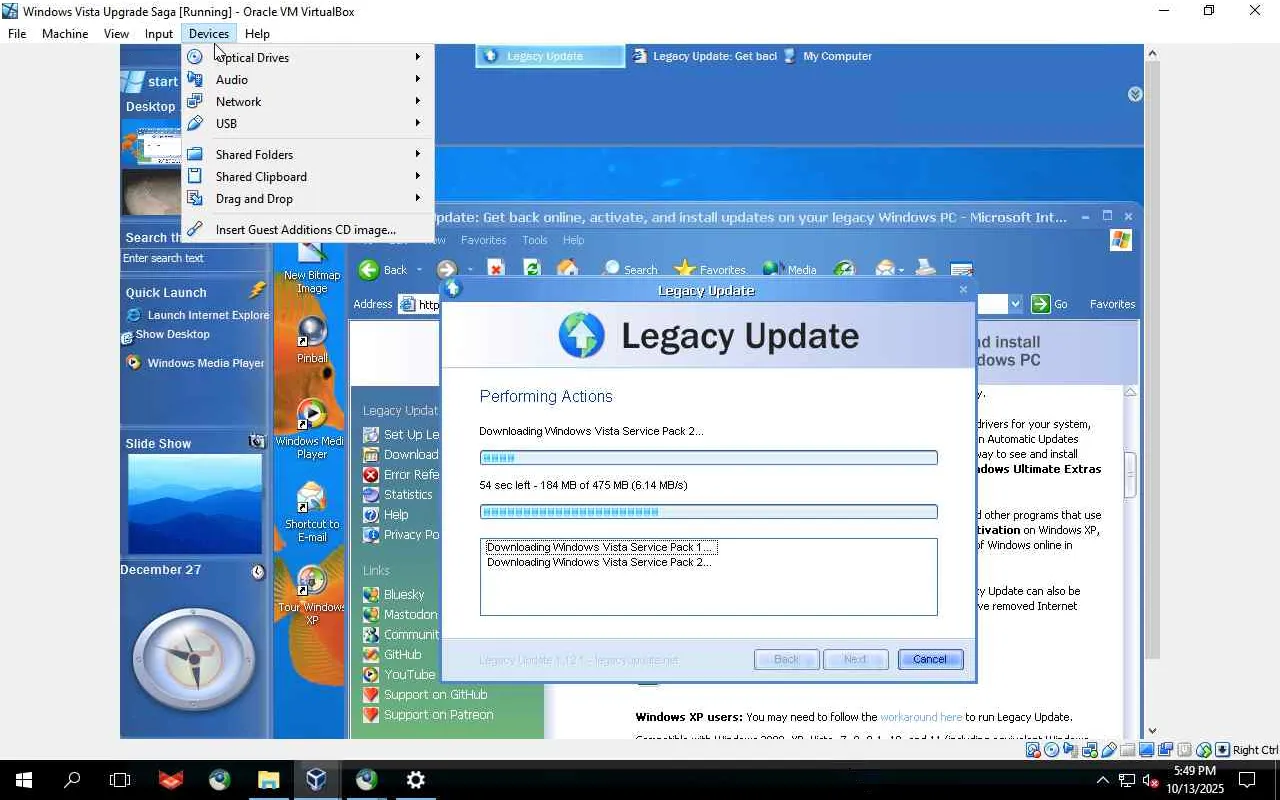Click VirtualBox hard disk activity status icon
The width and height of the screenshot is (1280, 800).
coord(1033,750)
